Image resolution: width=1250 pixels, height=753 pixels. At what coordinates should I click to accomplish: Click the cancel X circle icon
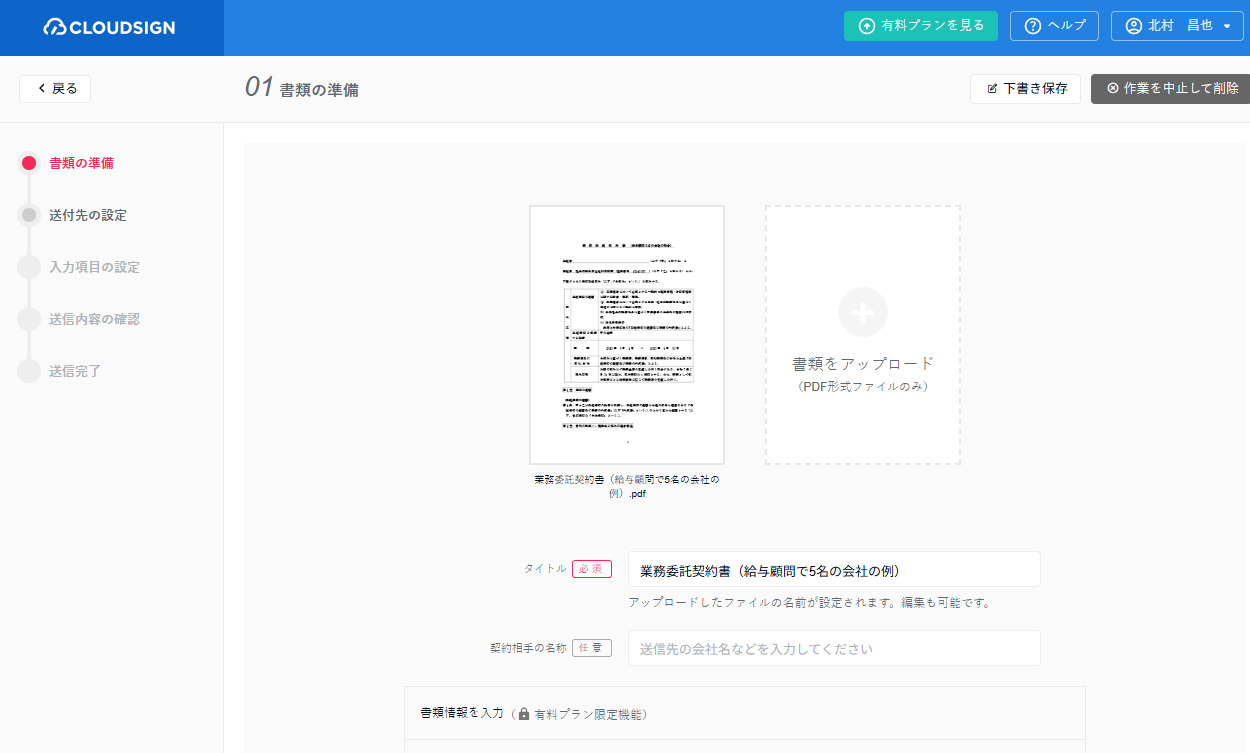coord(1112,88)
